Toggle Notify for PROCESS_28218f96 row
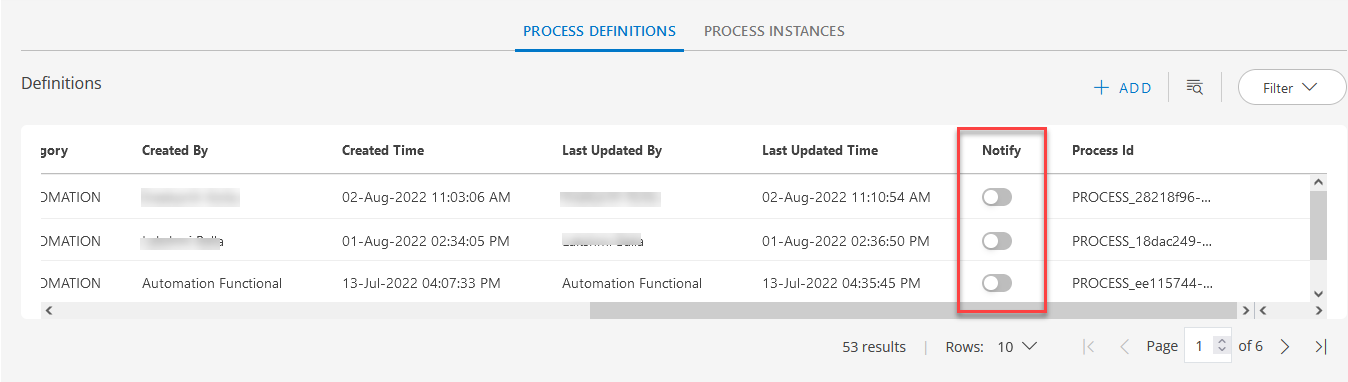1348x382 pixels. tap(997, 198)
